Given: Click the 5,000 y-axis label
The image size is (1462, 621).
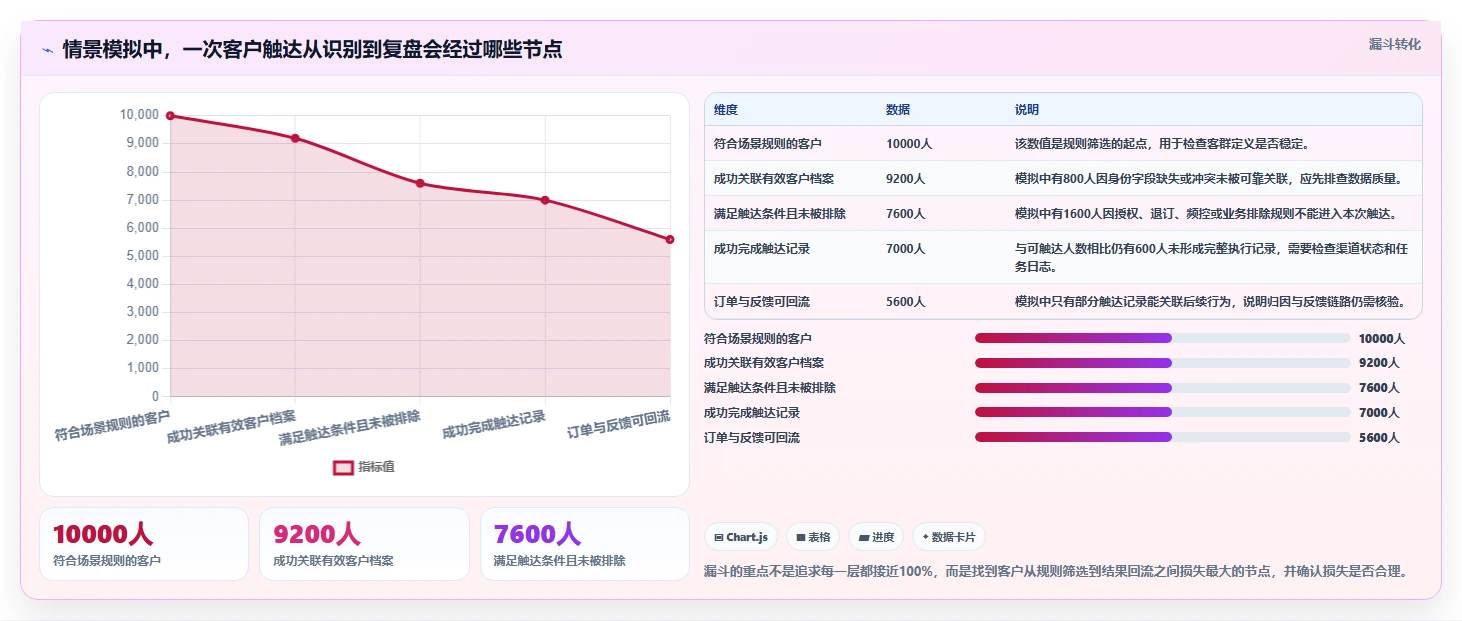Looking at the screenshot, I should 141,256.
